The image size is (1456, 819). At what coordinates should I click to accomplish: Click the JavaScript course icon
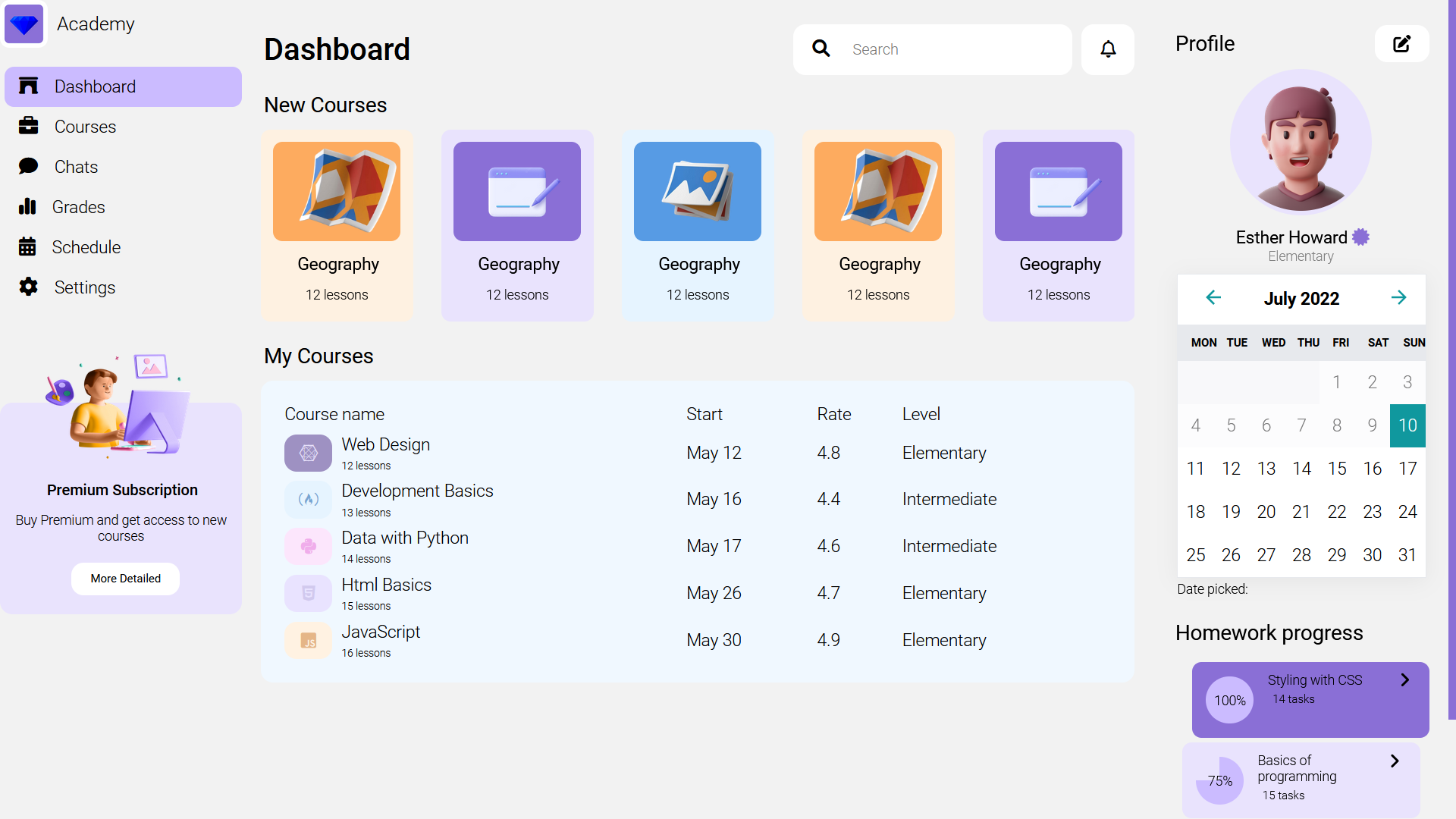308,641
